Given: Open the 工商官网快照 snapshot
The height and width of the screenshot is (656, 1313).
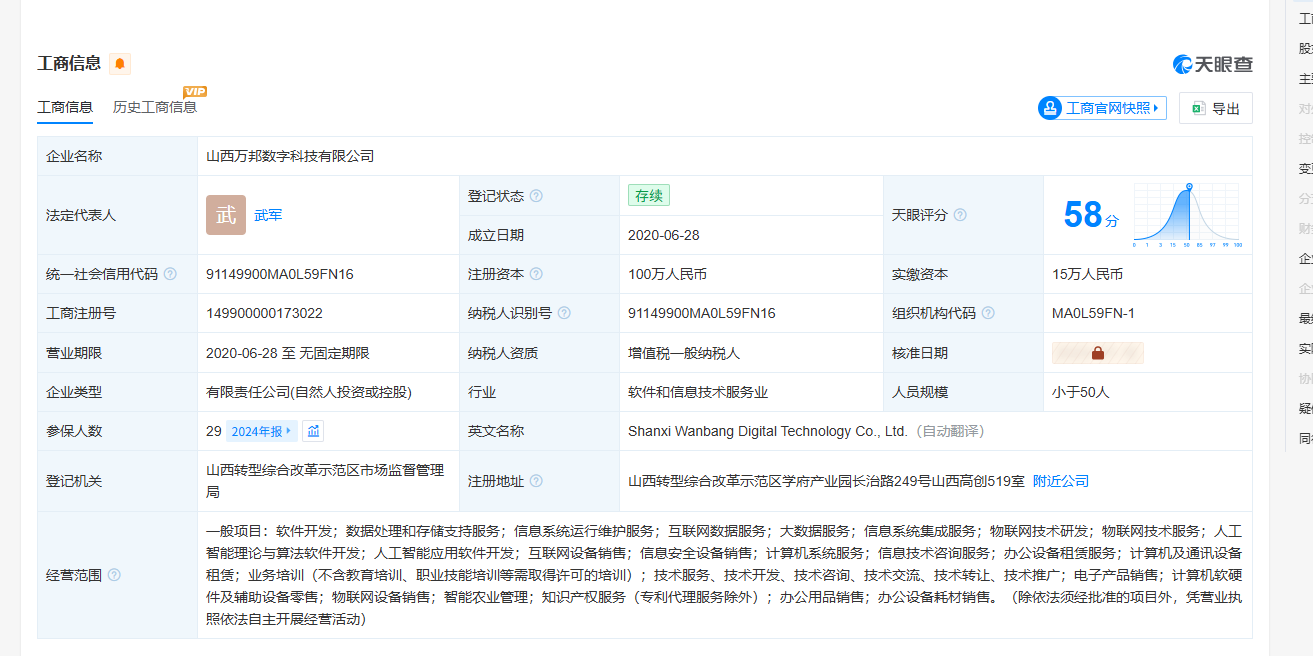Looking at the screenshot, I should (x=1102, y=108).
